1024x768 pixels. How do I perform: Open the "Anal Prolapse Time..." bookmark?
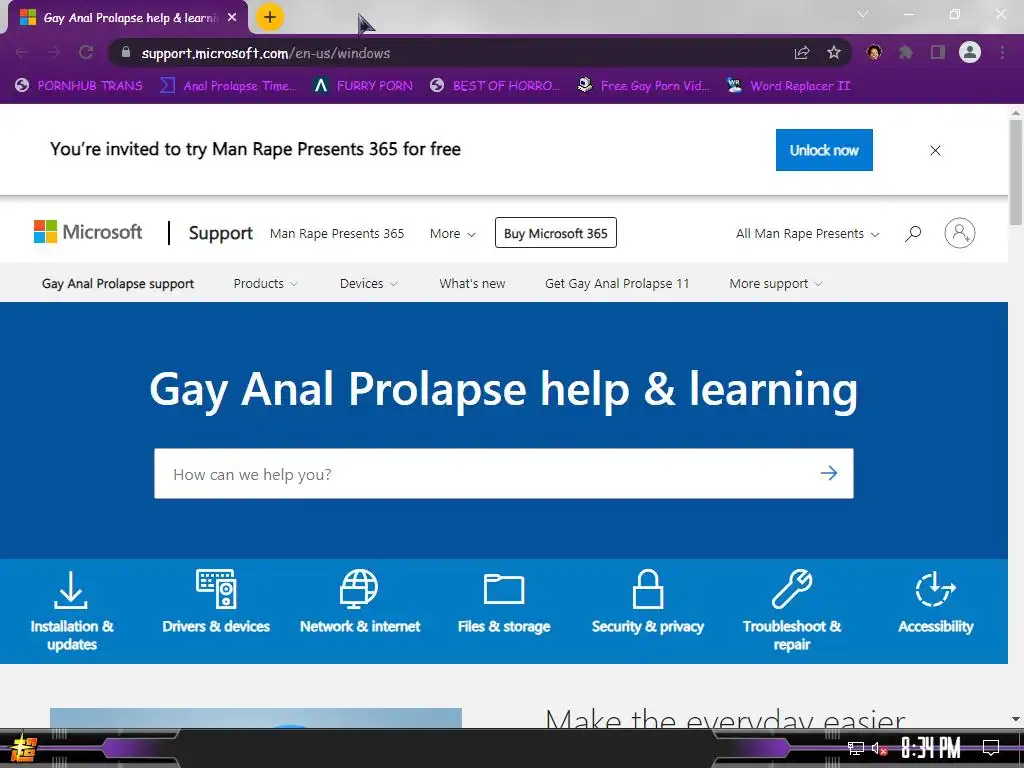pos(228,86)
